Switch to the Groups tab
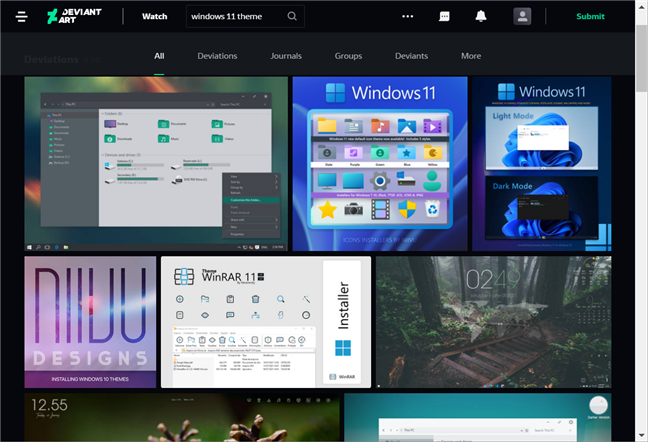 pos(348,56)
